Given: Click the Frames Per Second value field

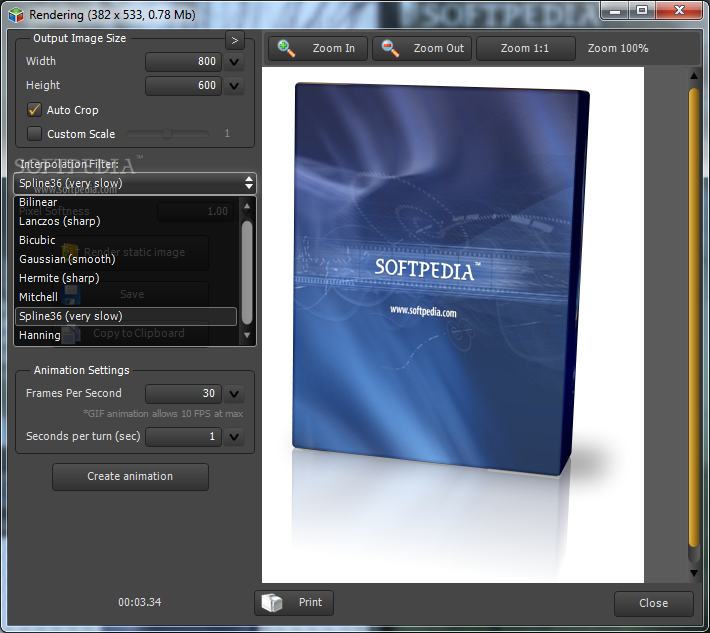Looking at the screenshot, I should coord(183,394).
